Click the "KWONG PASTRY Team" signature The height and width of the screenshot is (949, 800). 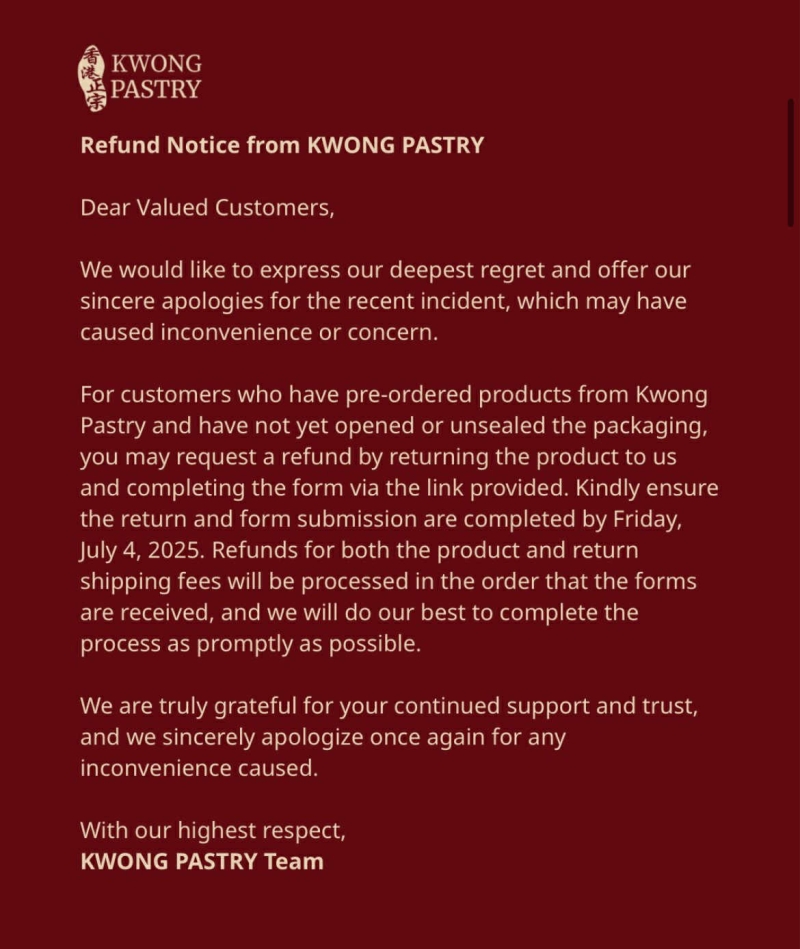(202, 861)
